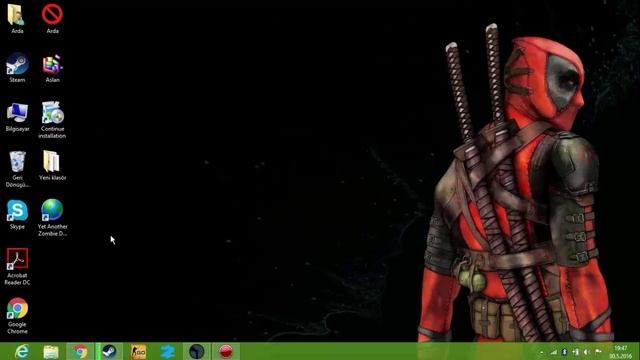Switch to the dark round taskbar app
Screen dimensions: 640x360
click(197, 351)
